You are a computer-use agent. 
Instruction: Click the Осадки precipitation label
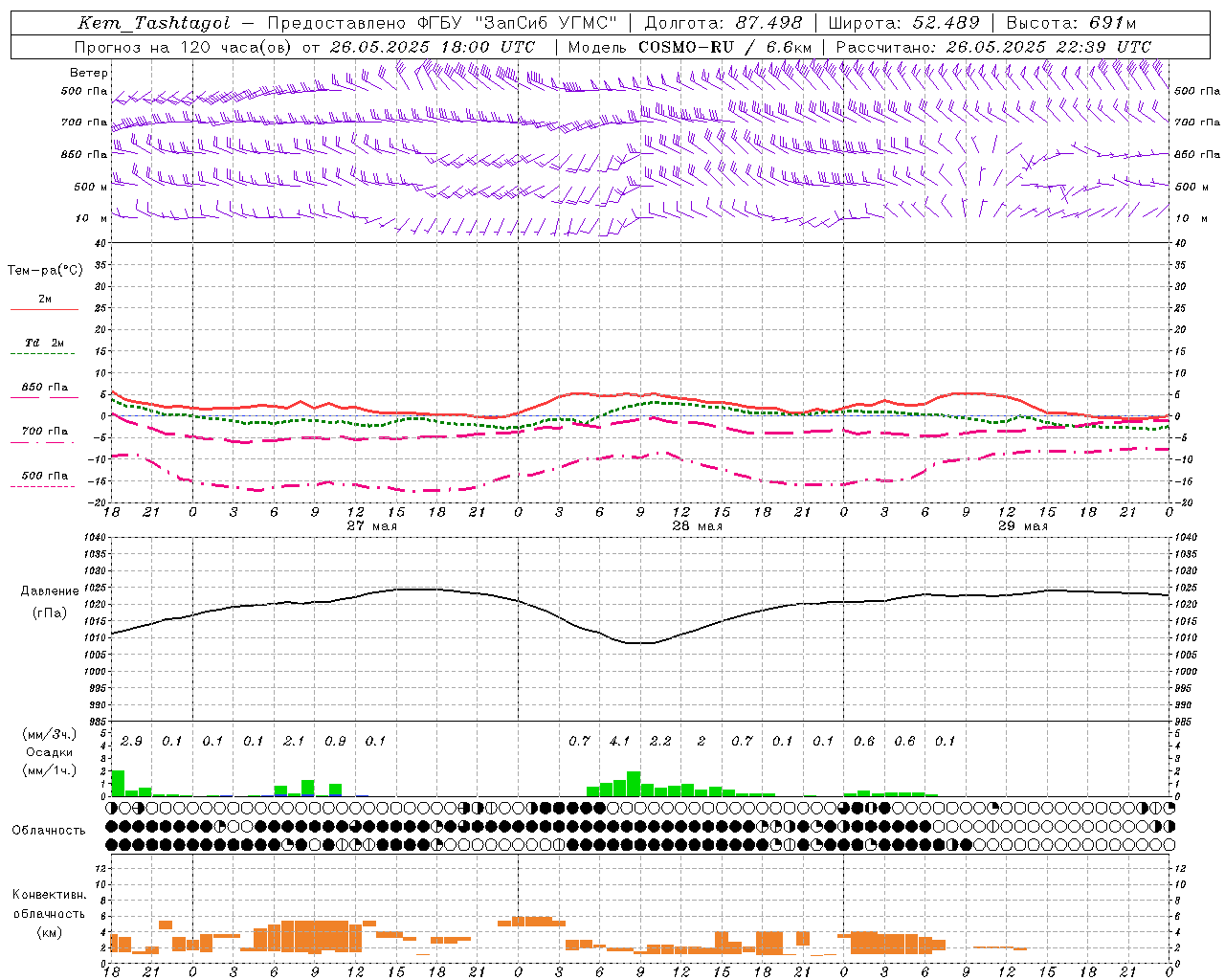pos(50,752)
